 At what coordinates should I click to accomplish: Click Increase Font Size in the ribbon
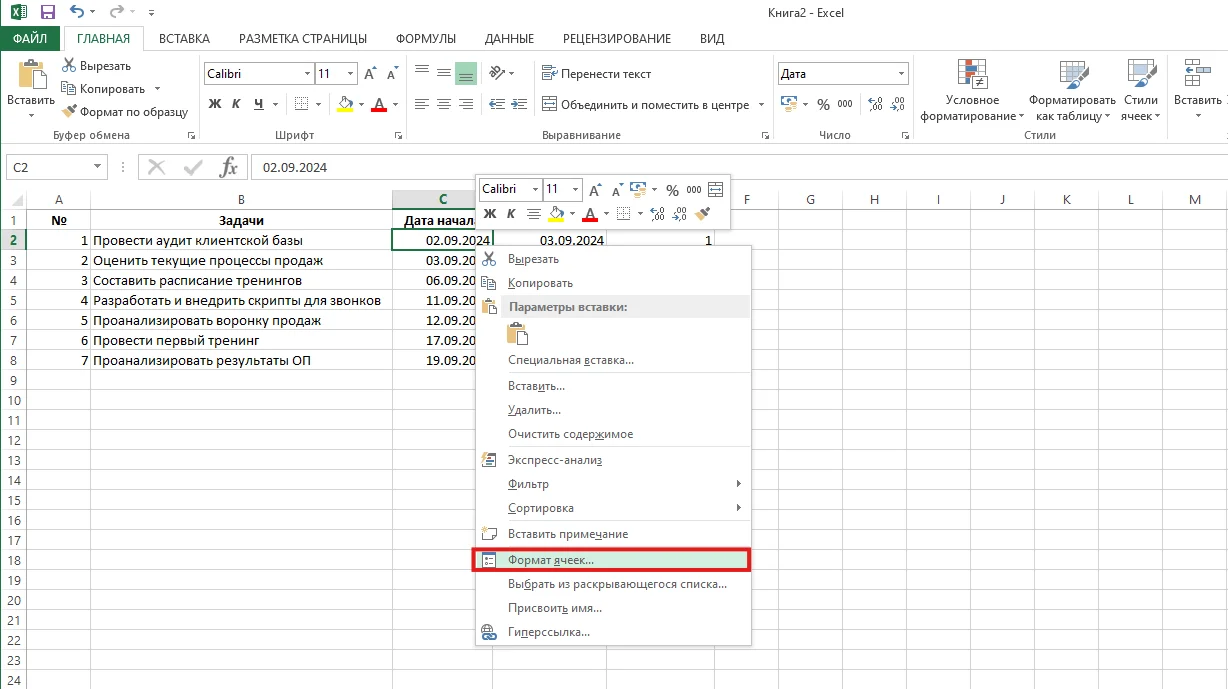click(370, 74)
